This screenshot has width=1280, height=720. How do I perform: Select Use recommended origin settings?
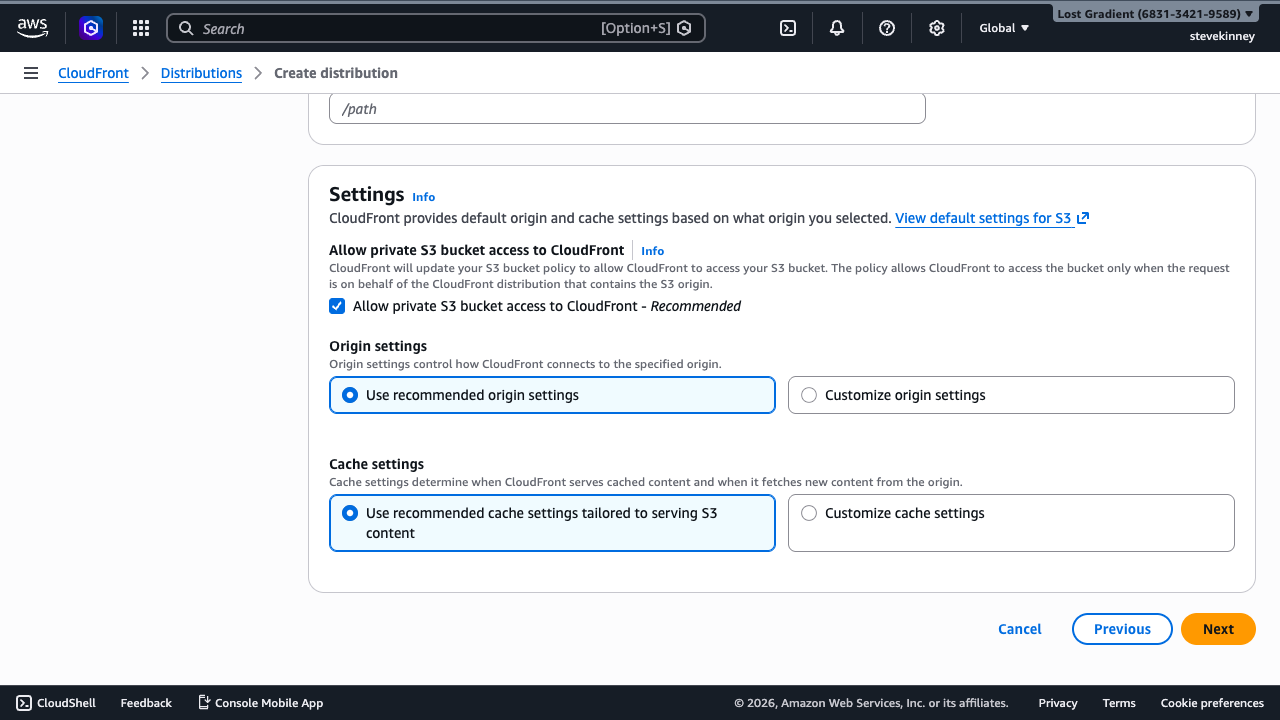[552, 395]
